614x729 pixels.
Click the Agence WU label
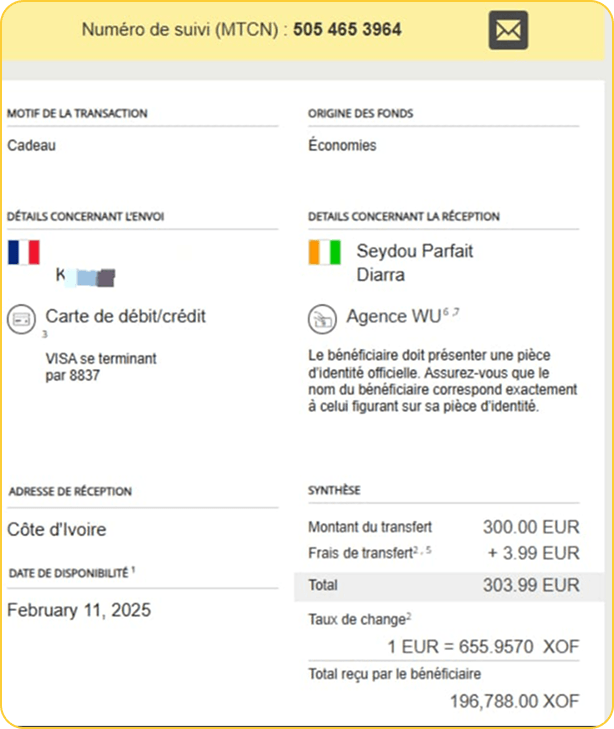392,317
